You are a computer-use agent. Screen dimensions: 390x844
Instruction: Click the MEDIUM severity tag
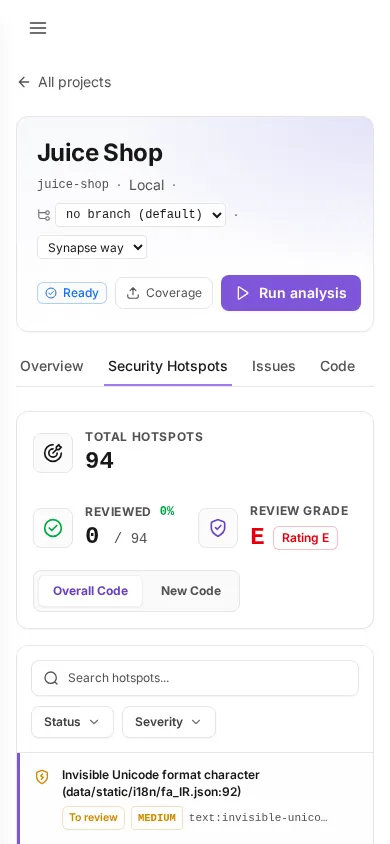coord(157,818)
